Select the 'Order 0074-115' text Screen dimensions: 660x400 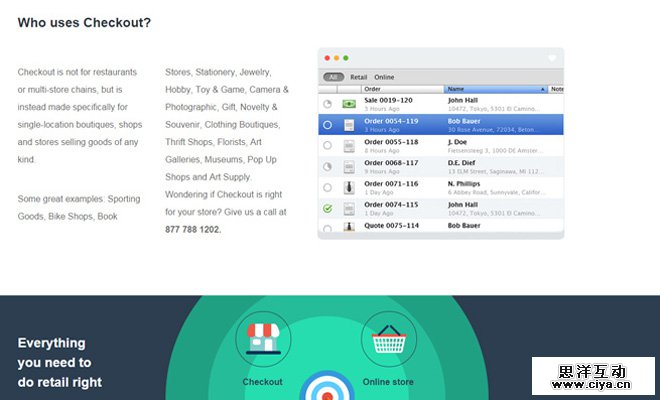391,205
